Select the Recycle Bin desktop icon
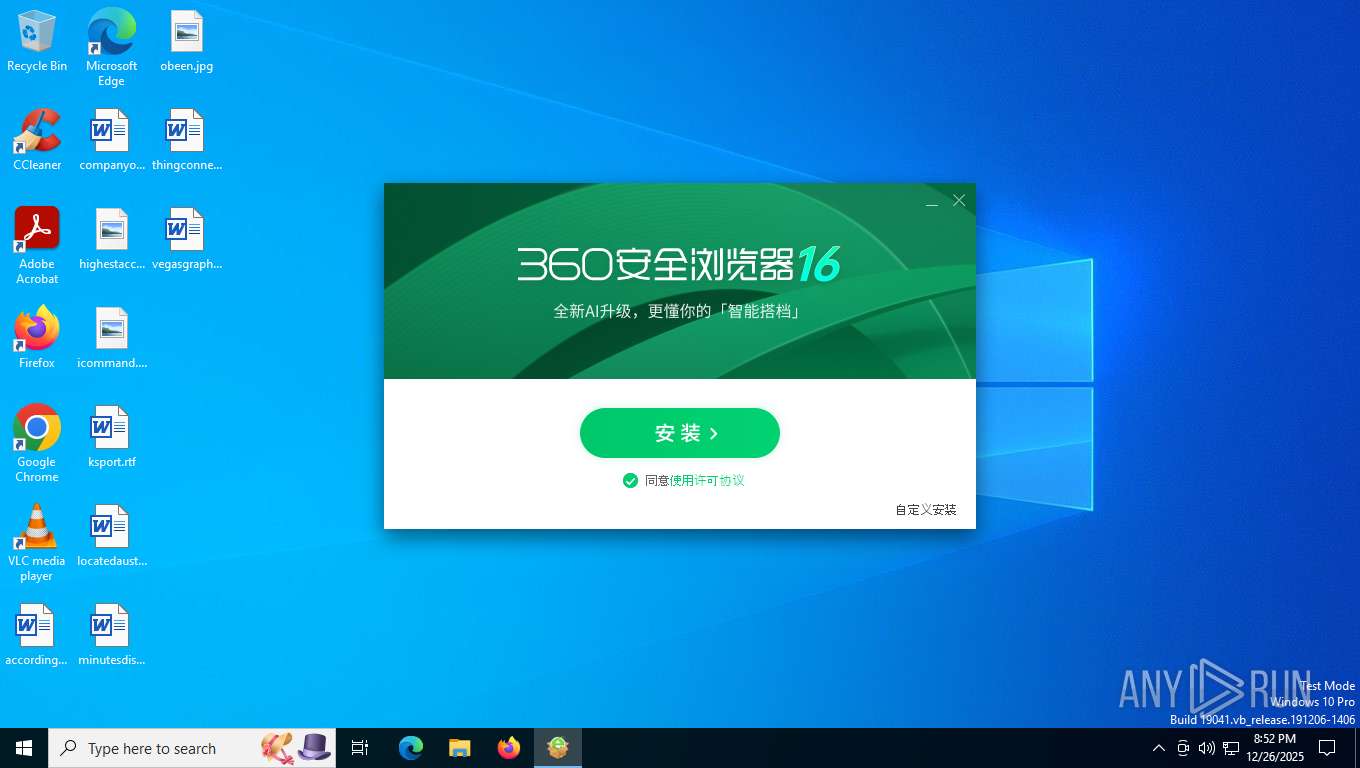Screen dimensions: 1360x768 point(37,41)
